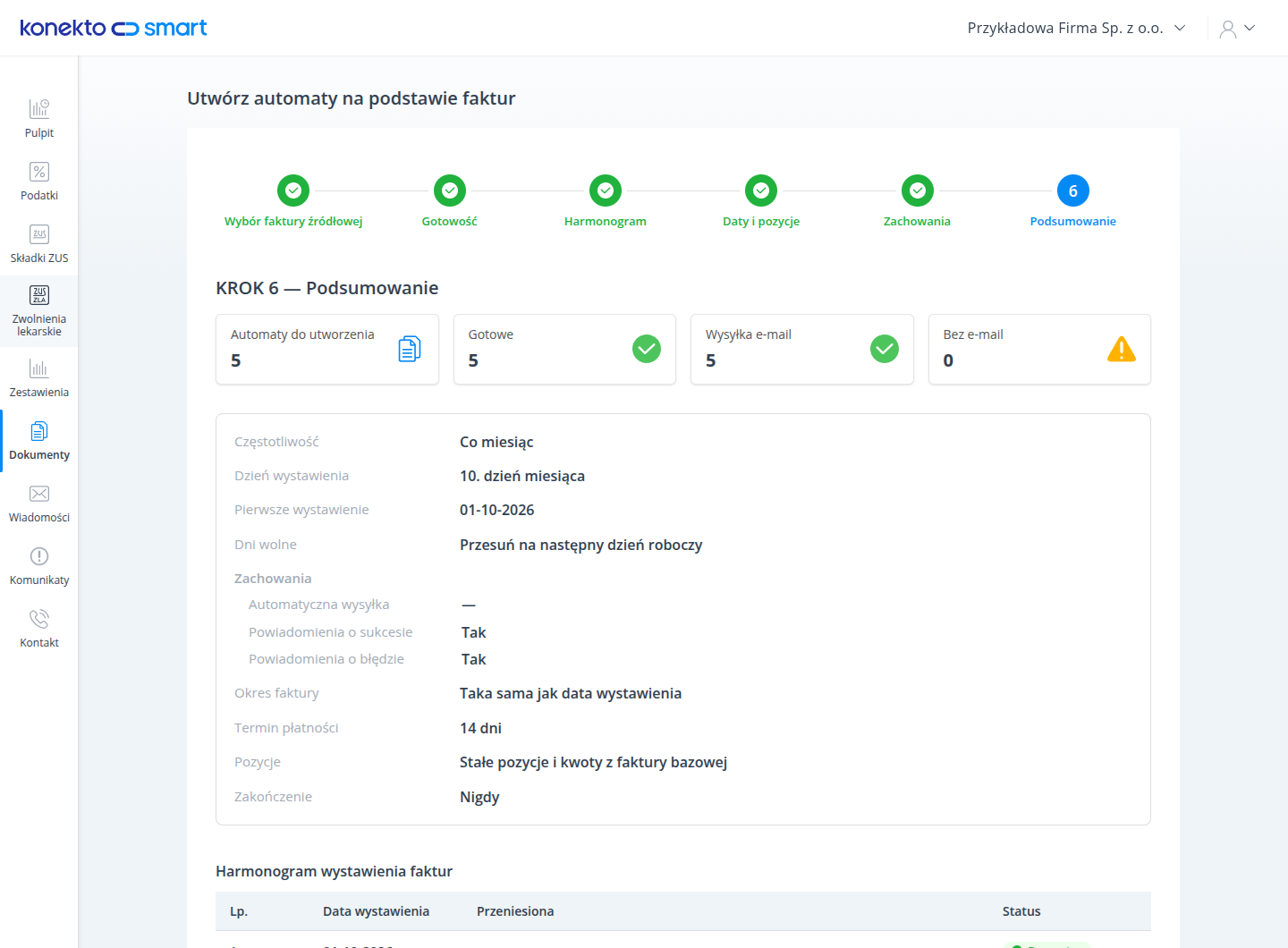This screenshot has height=948, width=1288.
Task: Click the Przeniesiona column header
Action: 515,911
